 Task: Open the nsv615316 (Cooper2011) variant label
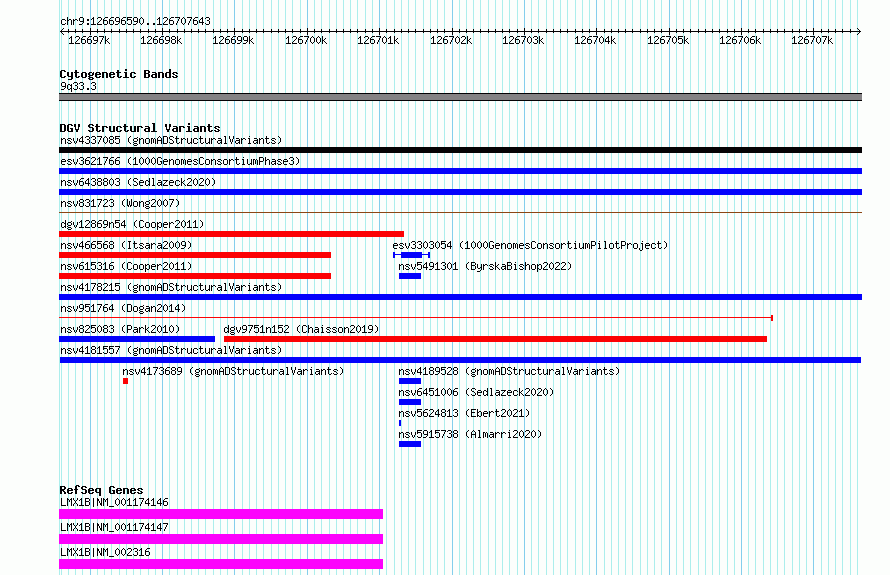[x=126, y=266]
